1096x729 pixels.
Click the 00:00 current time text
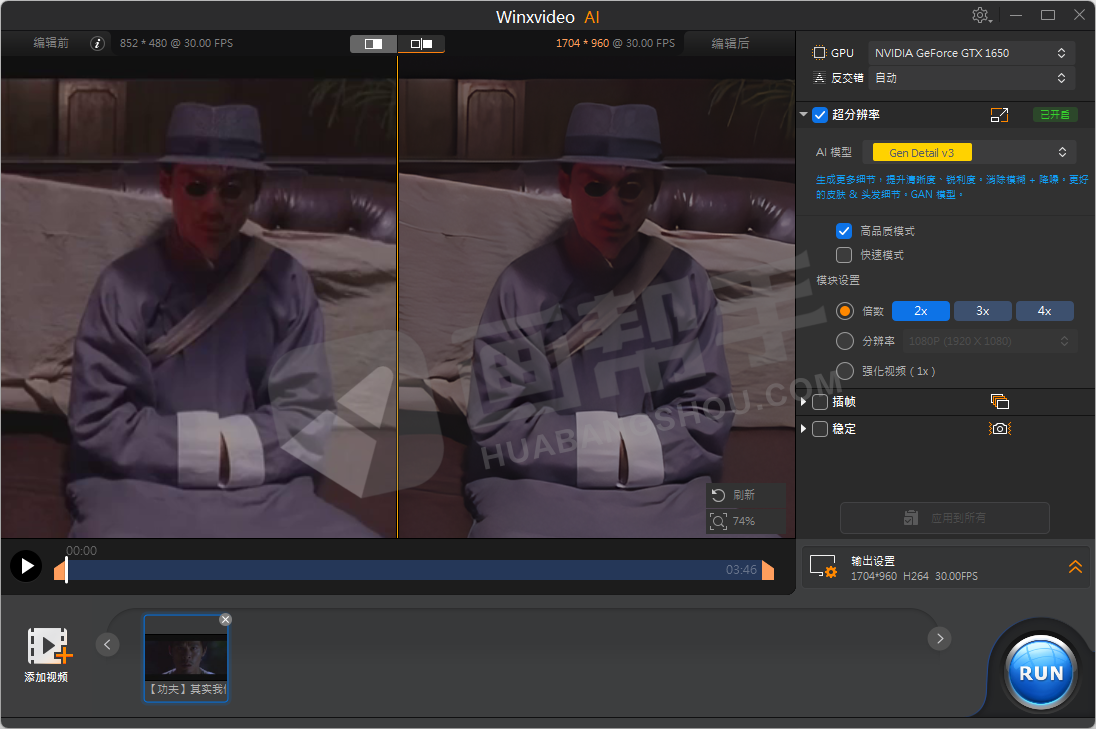pyautogui.click(x=81, y=551)
